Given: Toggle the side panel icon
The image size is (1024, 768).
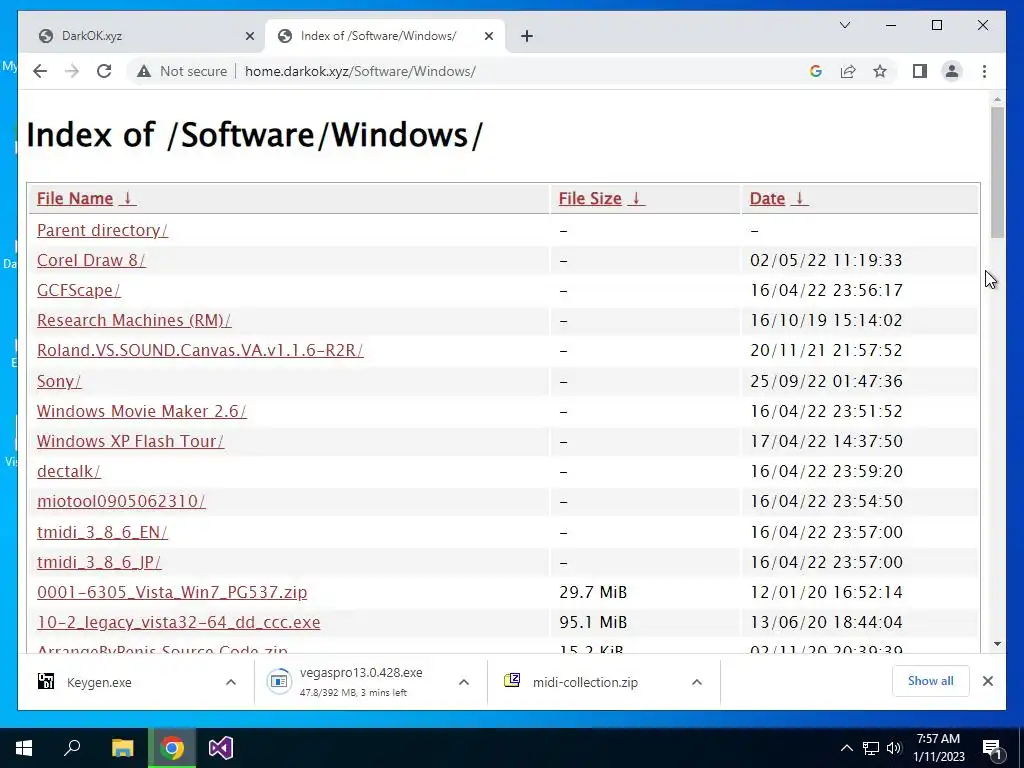Looking at the screenshot, I should pyautogui.click(x=920, y=71).
